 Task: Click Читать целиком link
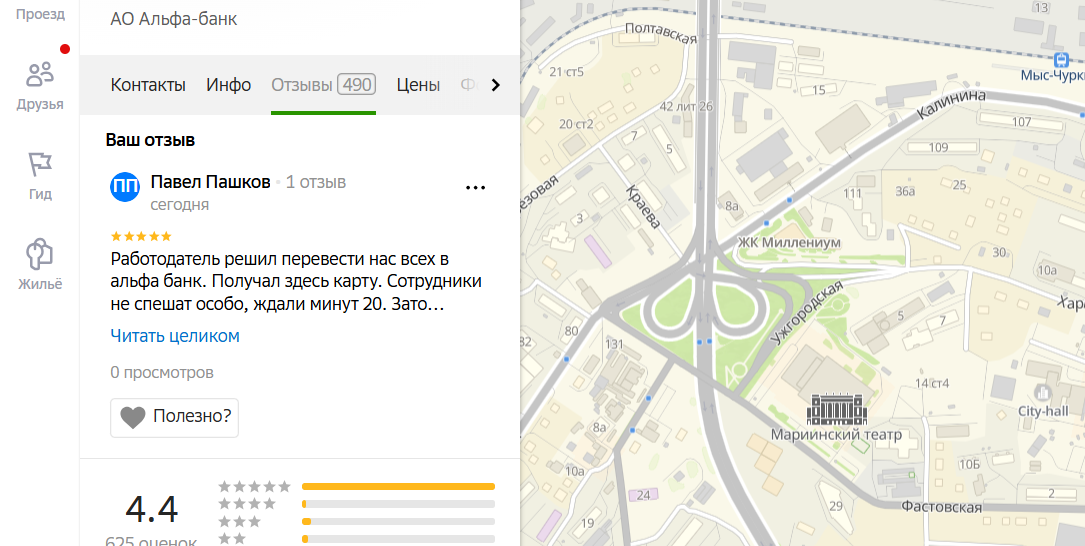click(175, 336)
